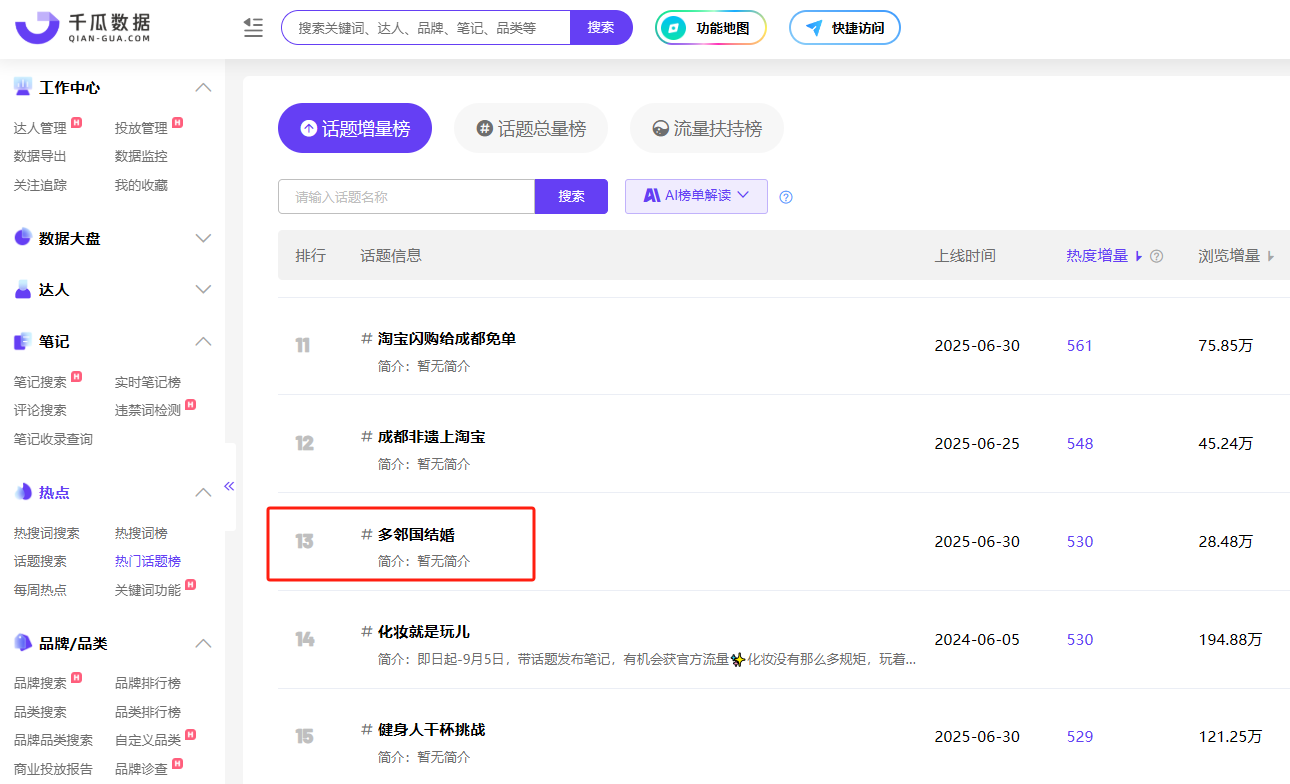Collapse the 品牌/品类 section chevron

tap(203, 643)
